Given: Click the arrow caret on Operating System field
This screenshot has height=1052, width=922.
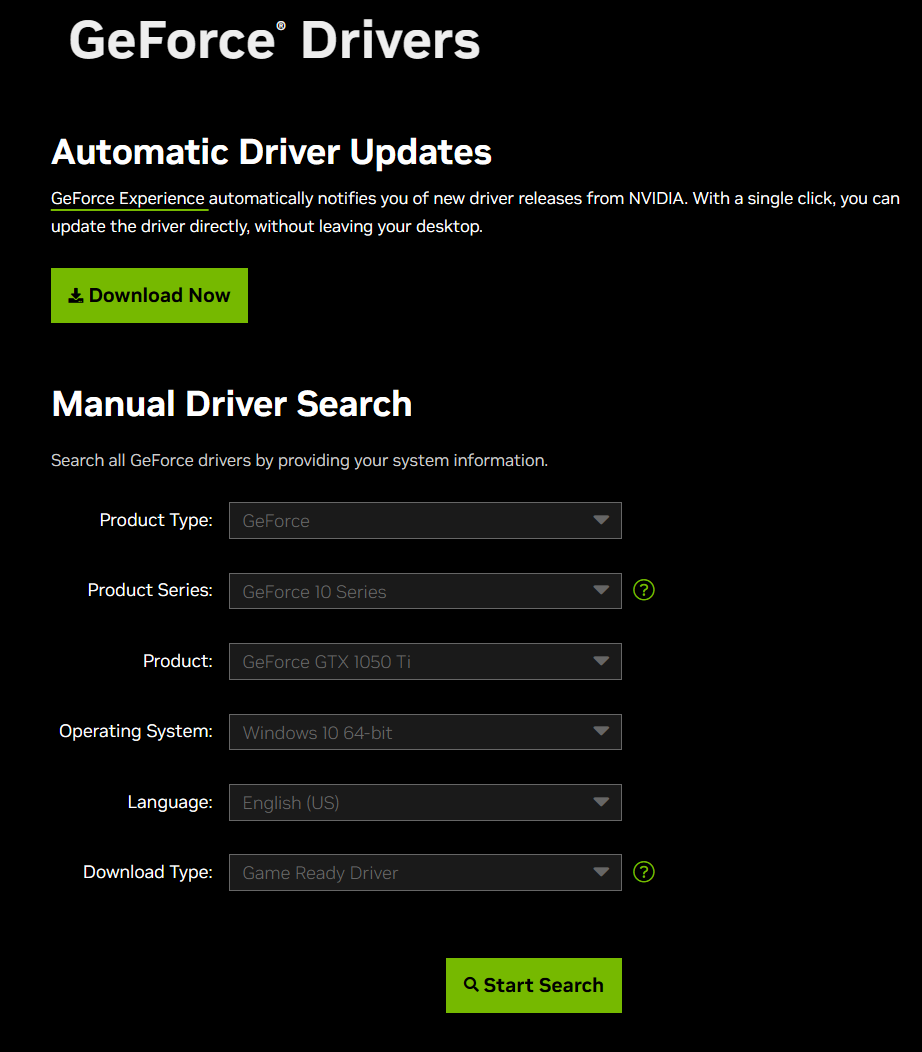Looking at the screenshot, I should pyautogui.click(x=601, y=731).
